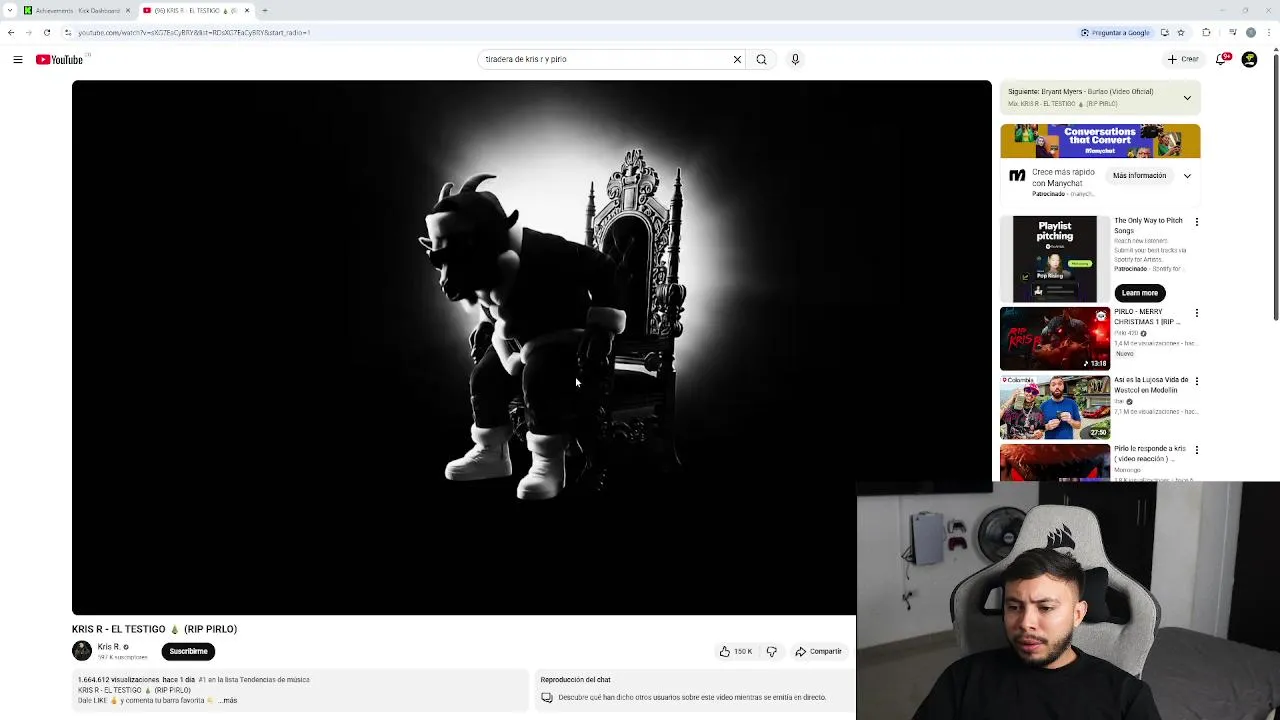Open options for Pirlo le responde a kris
The height and width of the screenshot is (720, 1280).
pyautogui.click(x=1197, y=451)
